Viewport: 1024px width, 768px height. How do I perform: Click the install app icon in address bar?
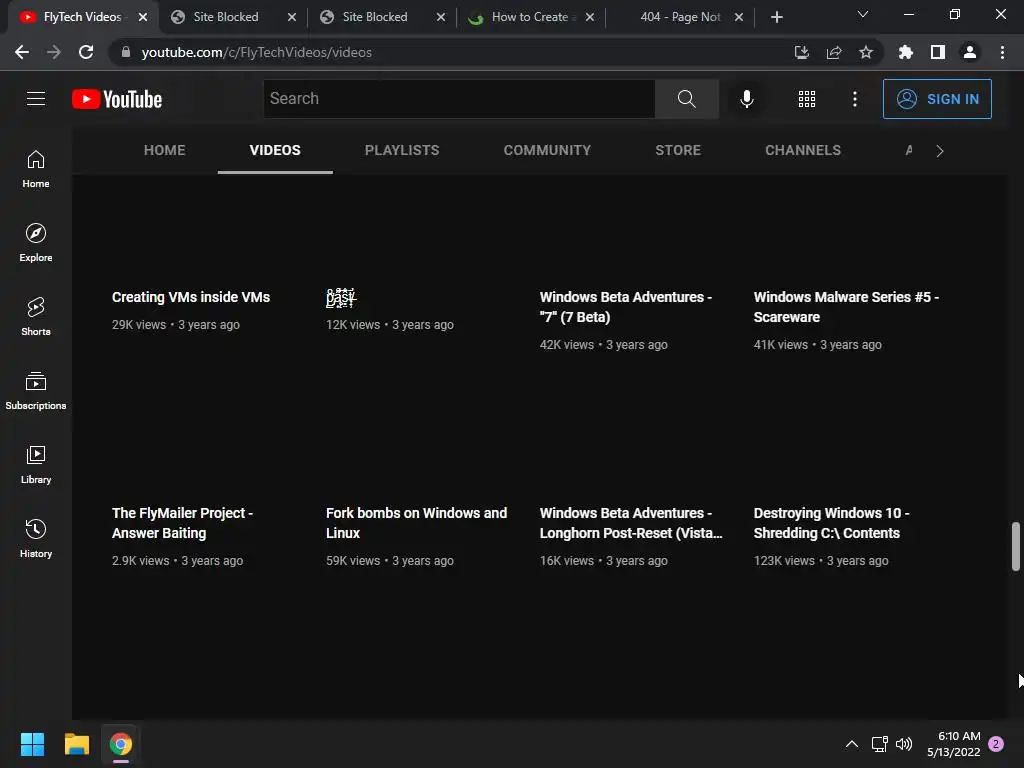point(802,52)
